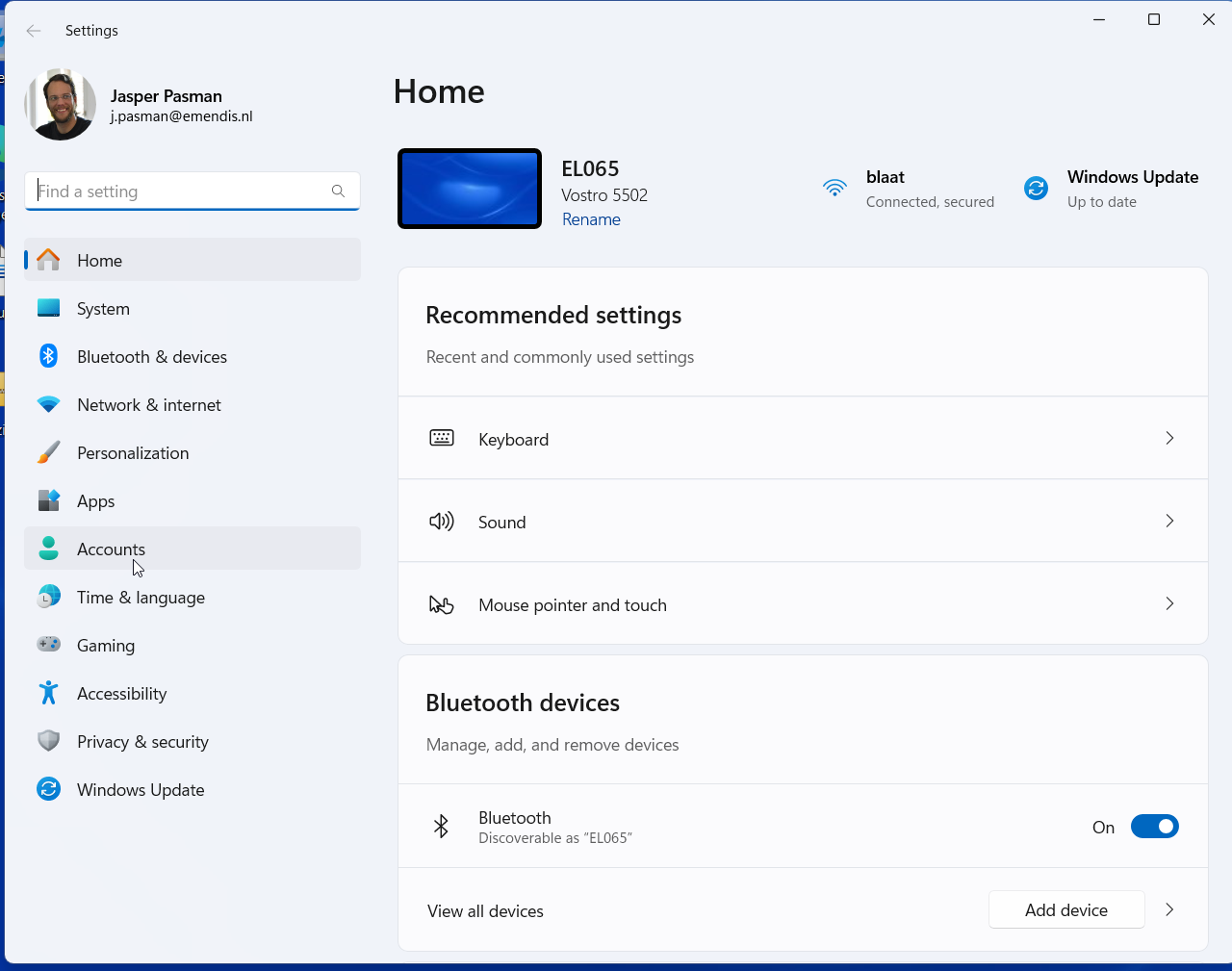Click the Gaming controller icon
Screen dimensions: 1232x971
(48, 645)
